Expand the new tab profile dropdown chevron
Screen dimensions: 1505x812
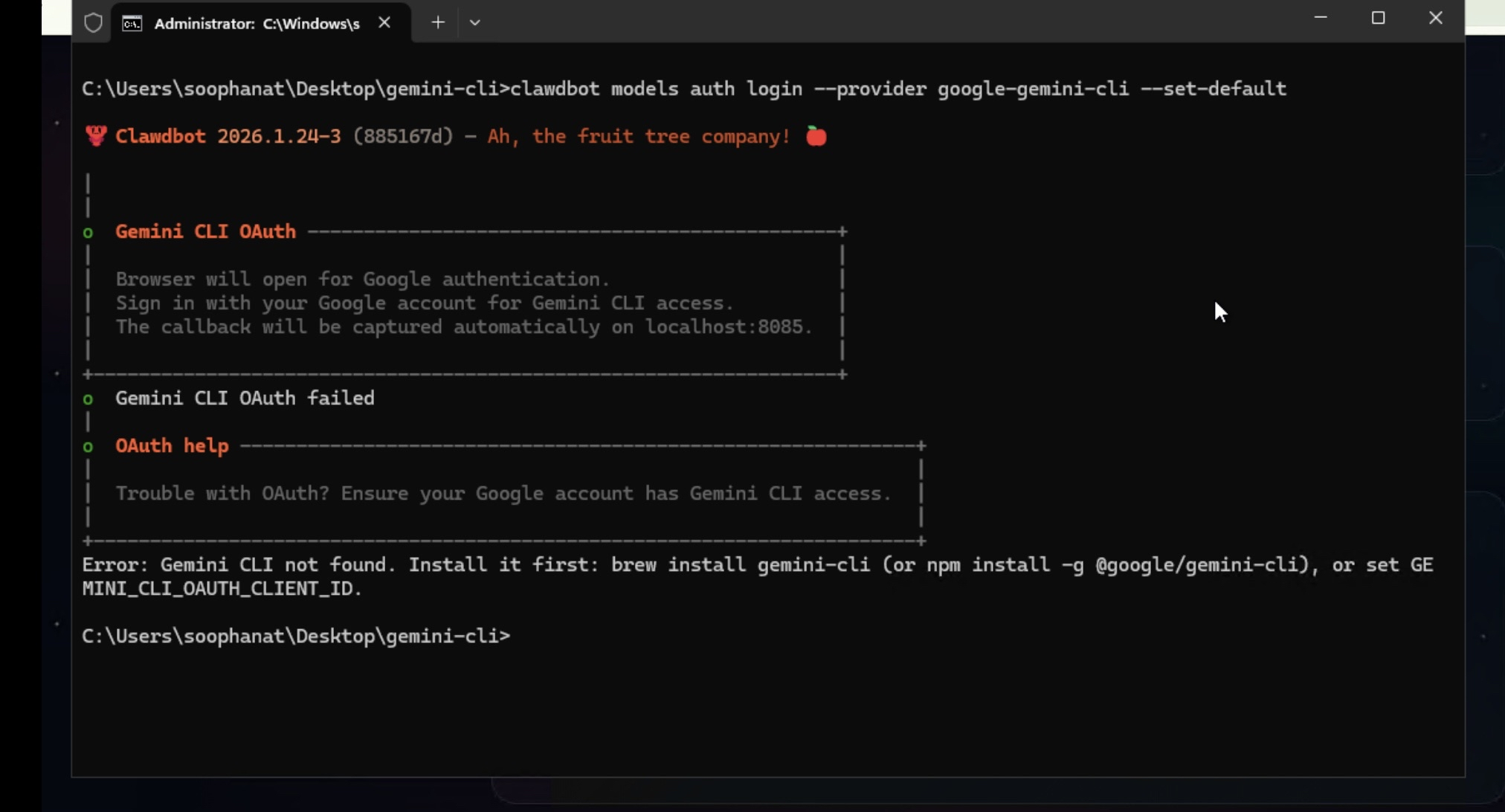point(475,23)
